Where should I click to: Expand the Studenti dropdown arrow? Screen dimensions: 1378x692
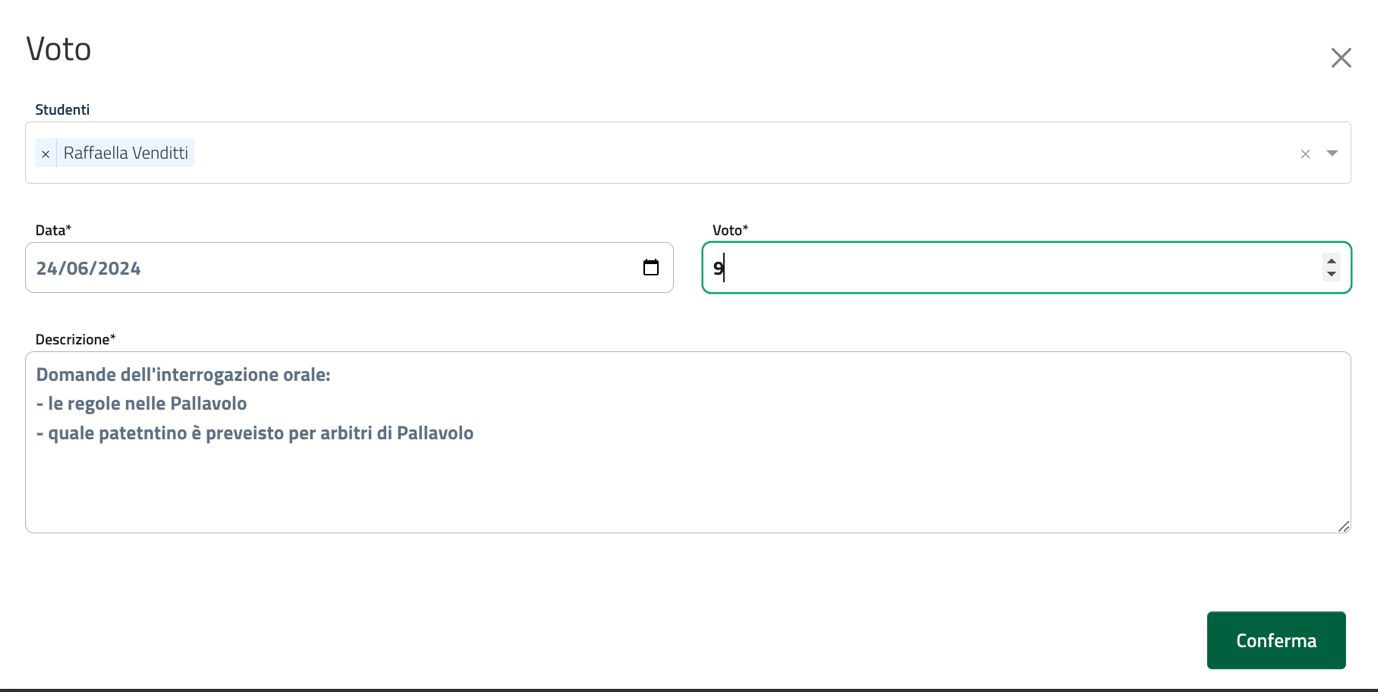click(x=1332, y=153)
